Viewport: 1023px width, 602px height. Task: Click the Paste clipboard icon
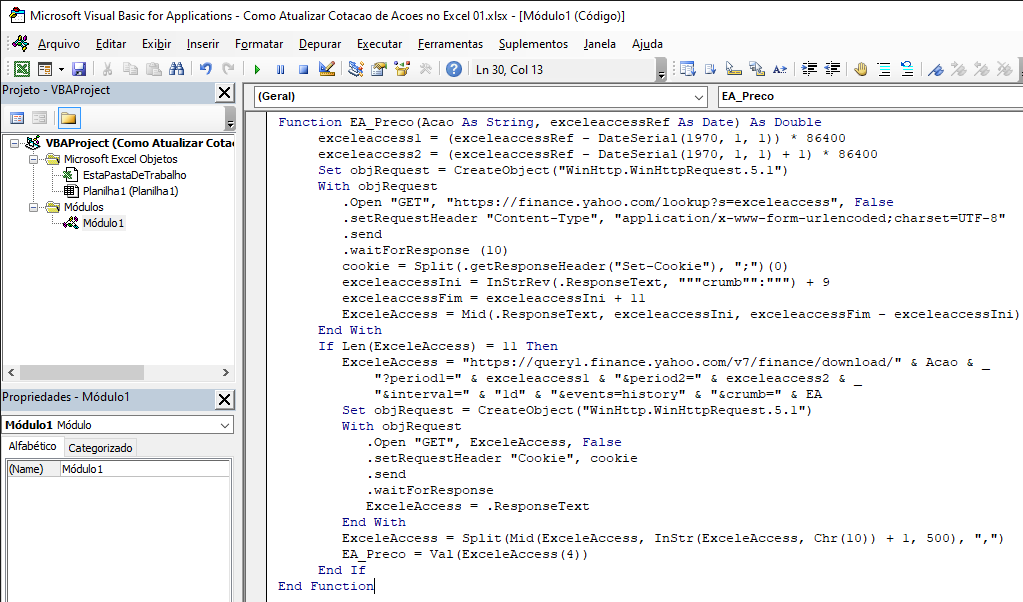pyautogui.click(x=153, y=69)
